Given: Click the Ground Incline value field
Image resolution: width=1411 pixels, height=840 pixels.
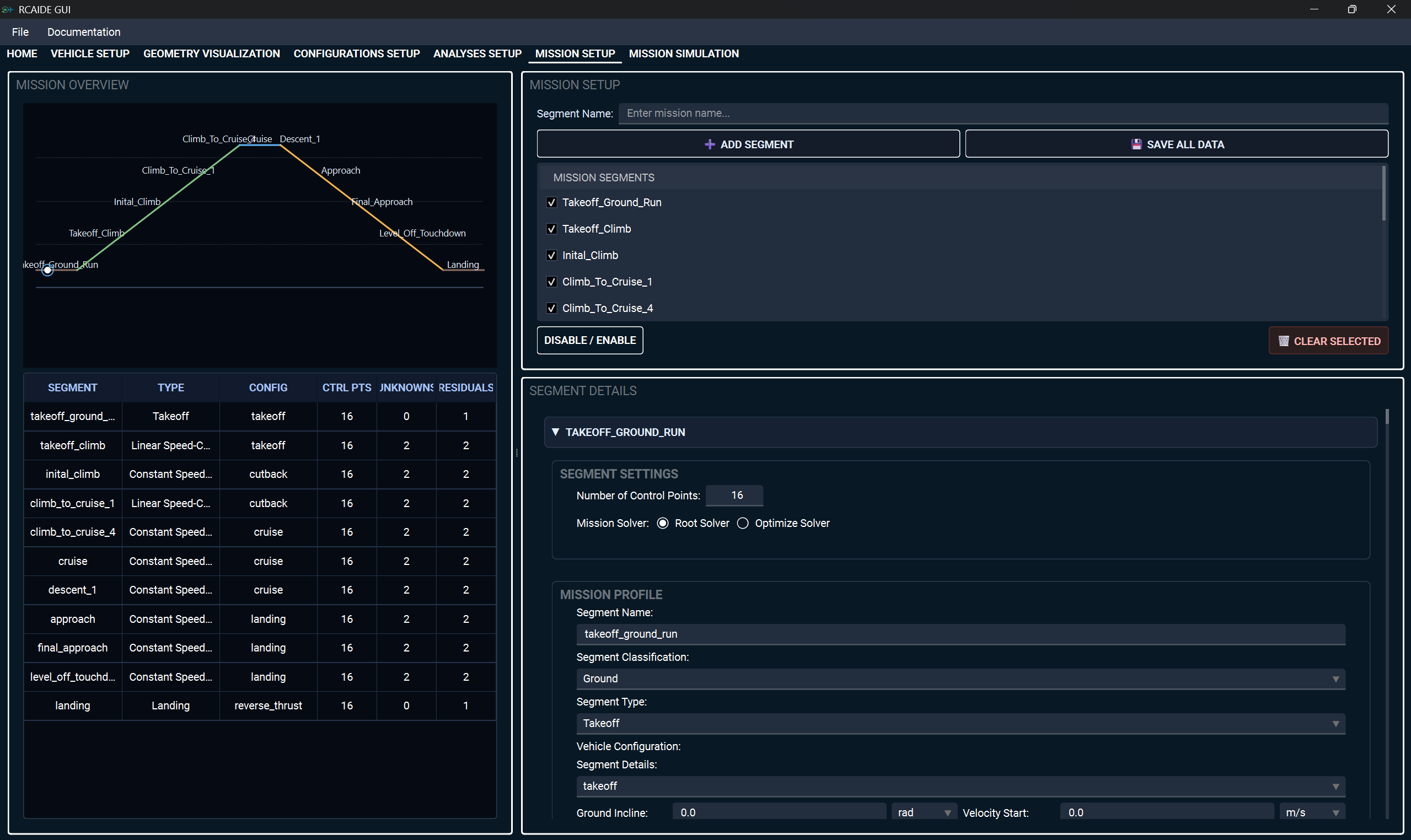Looking at the screenshot, I should pyautogui.click(x=779, y=812).
